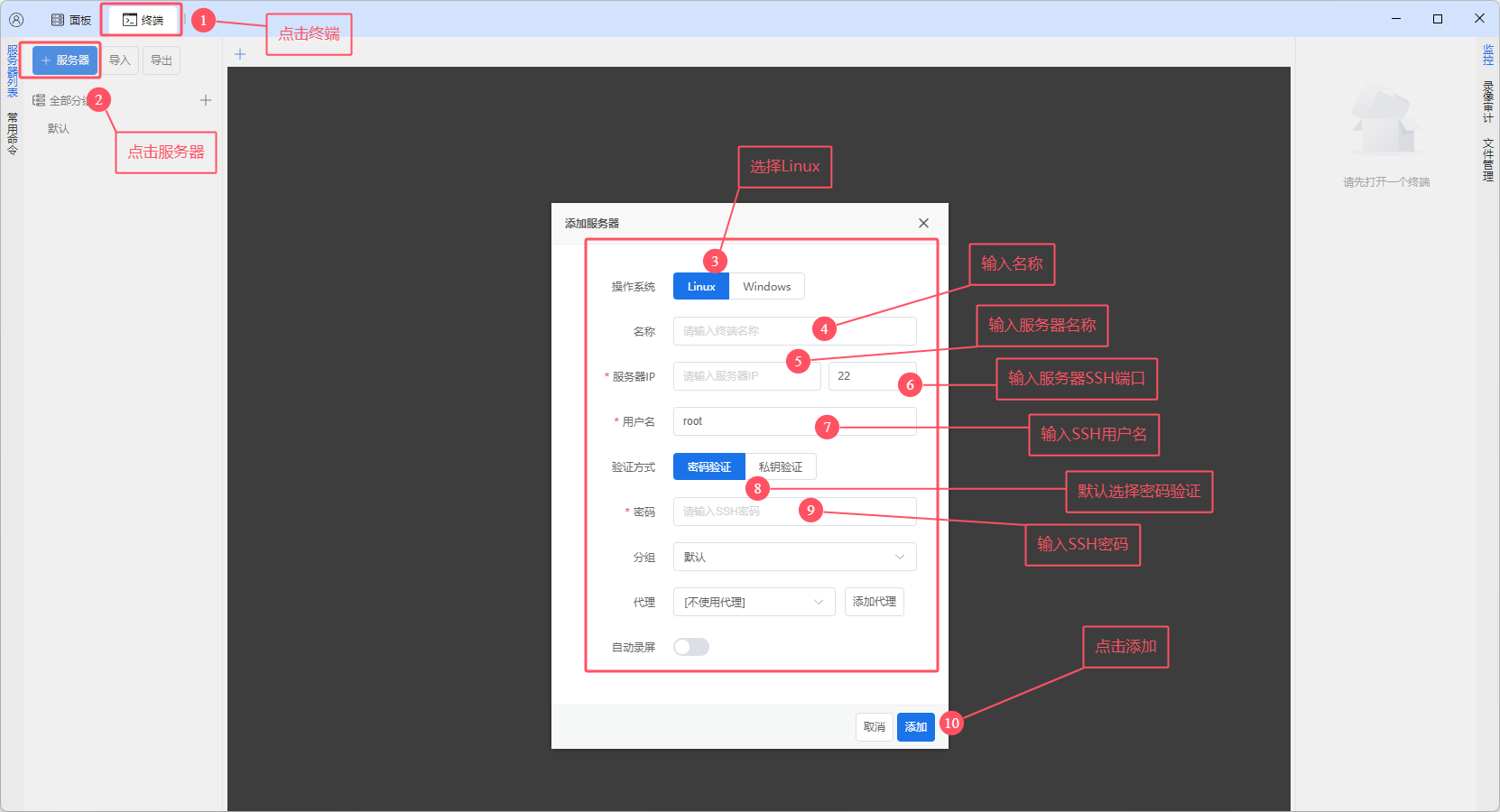
Task: Add a new group with plus icon
Action: [x=206, y=100]
